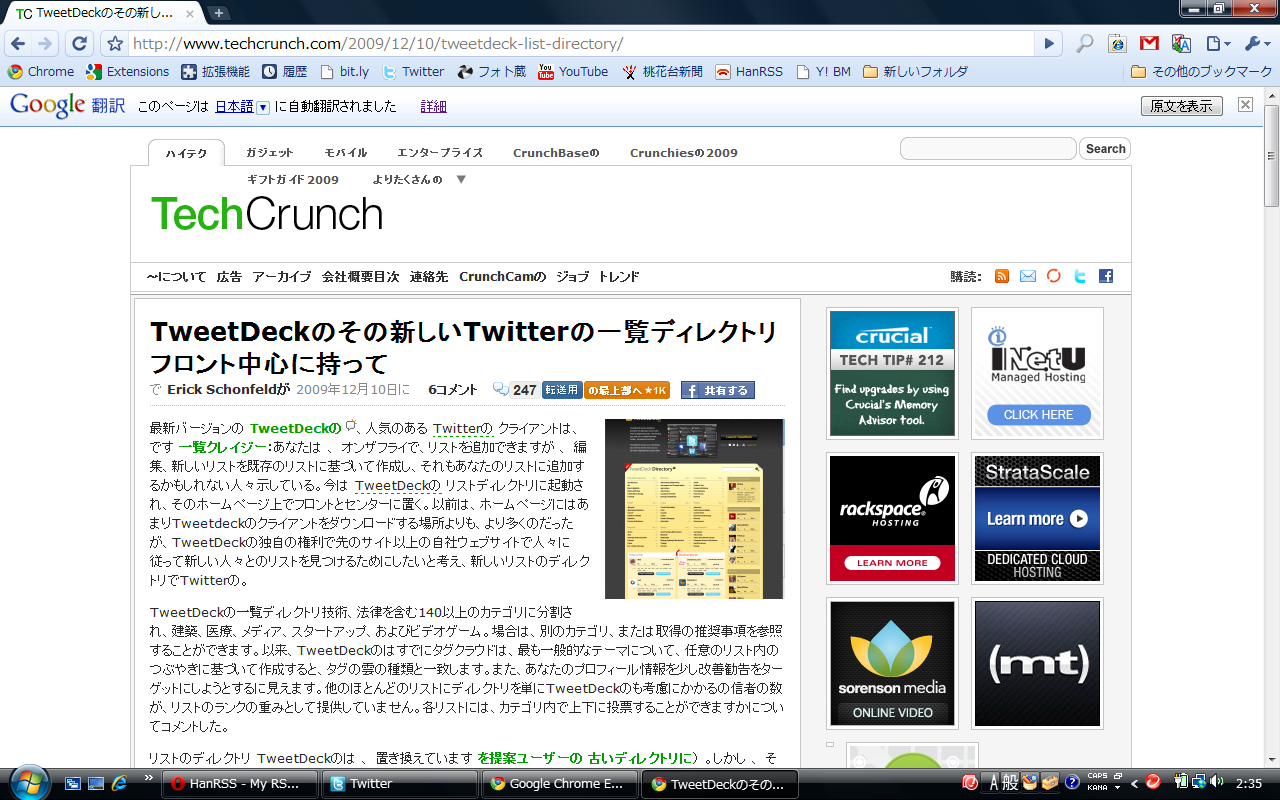Click the TechCrunch logo
This screenshot has height=800, width=1280.
(267, 214)
